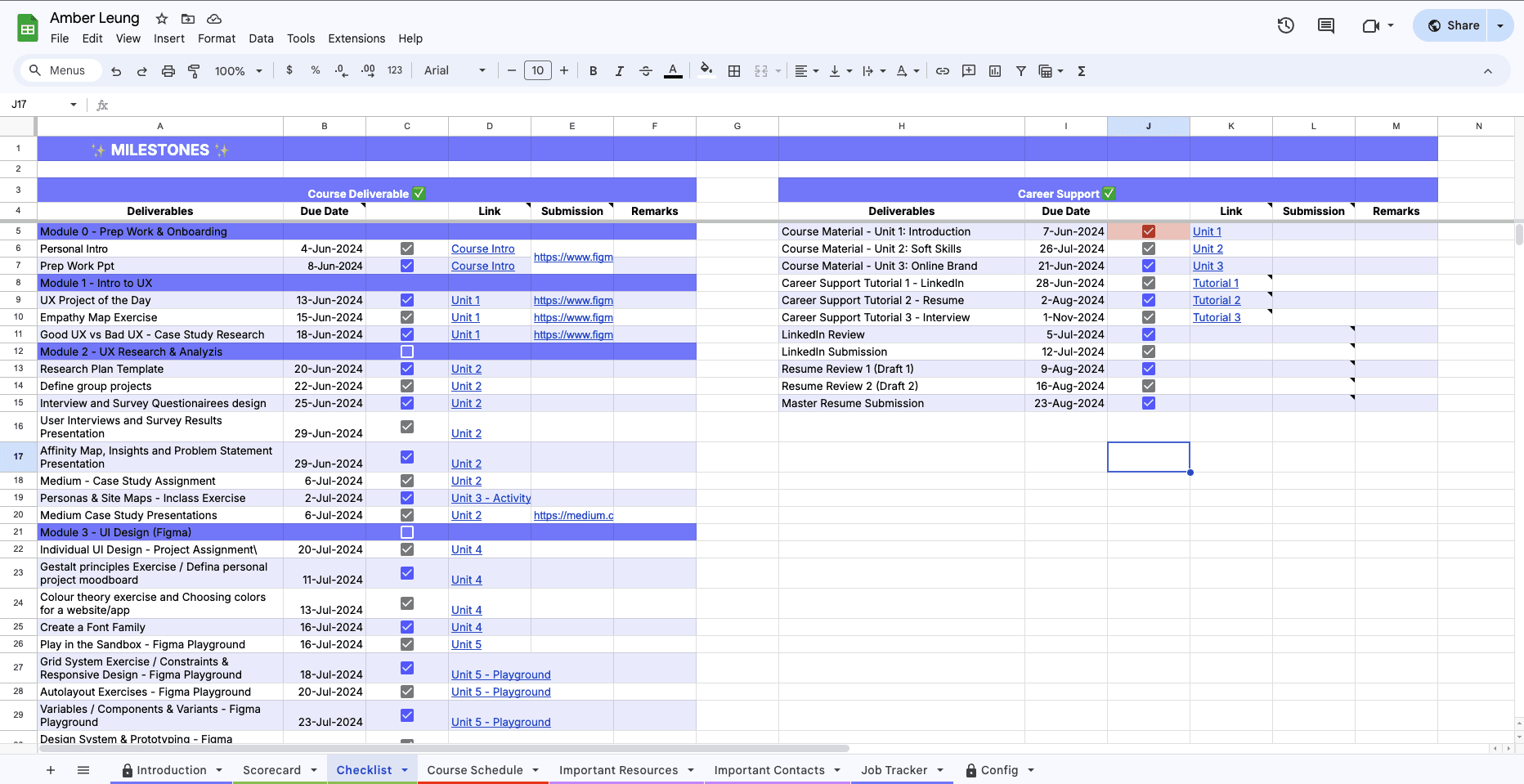
Task: Uncheck the Personal Intro submission checkbox
Action: (406, 249)
